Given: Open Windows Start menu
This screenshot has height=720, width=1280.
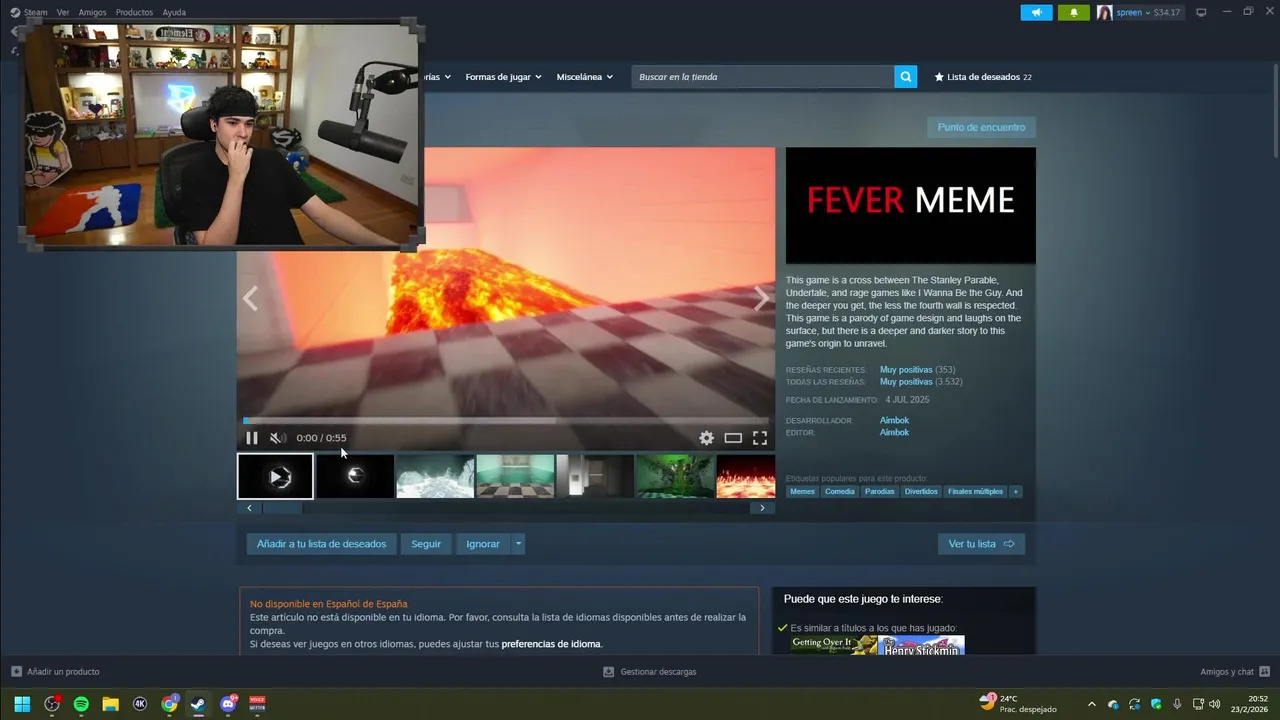Looking at the screenshot, I should [22, 704].
